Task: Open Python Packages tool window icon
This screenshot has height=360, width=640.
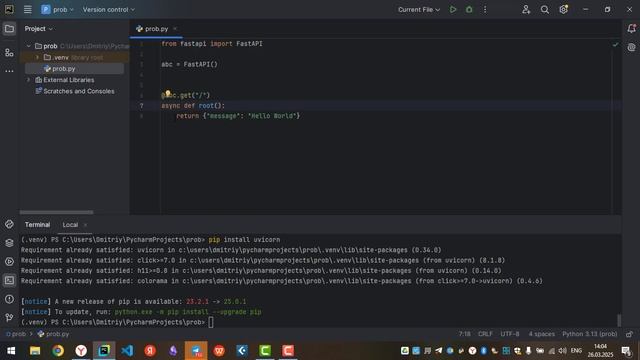Action: pos(9,224)
